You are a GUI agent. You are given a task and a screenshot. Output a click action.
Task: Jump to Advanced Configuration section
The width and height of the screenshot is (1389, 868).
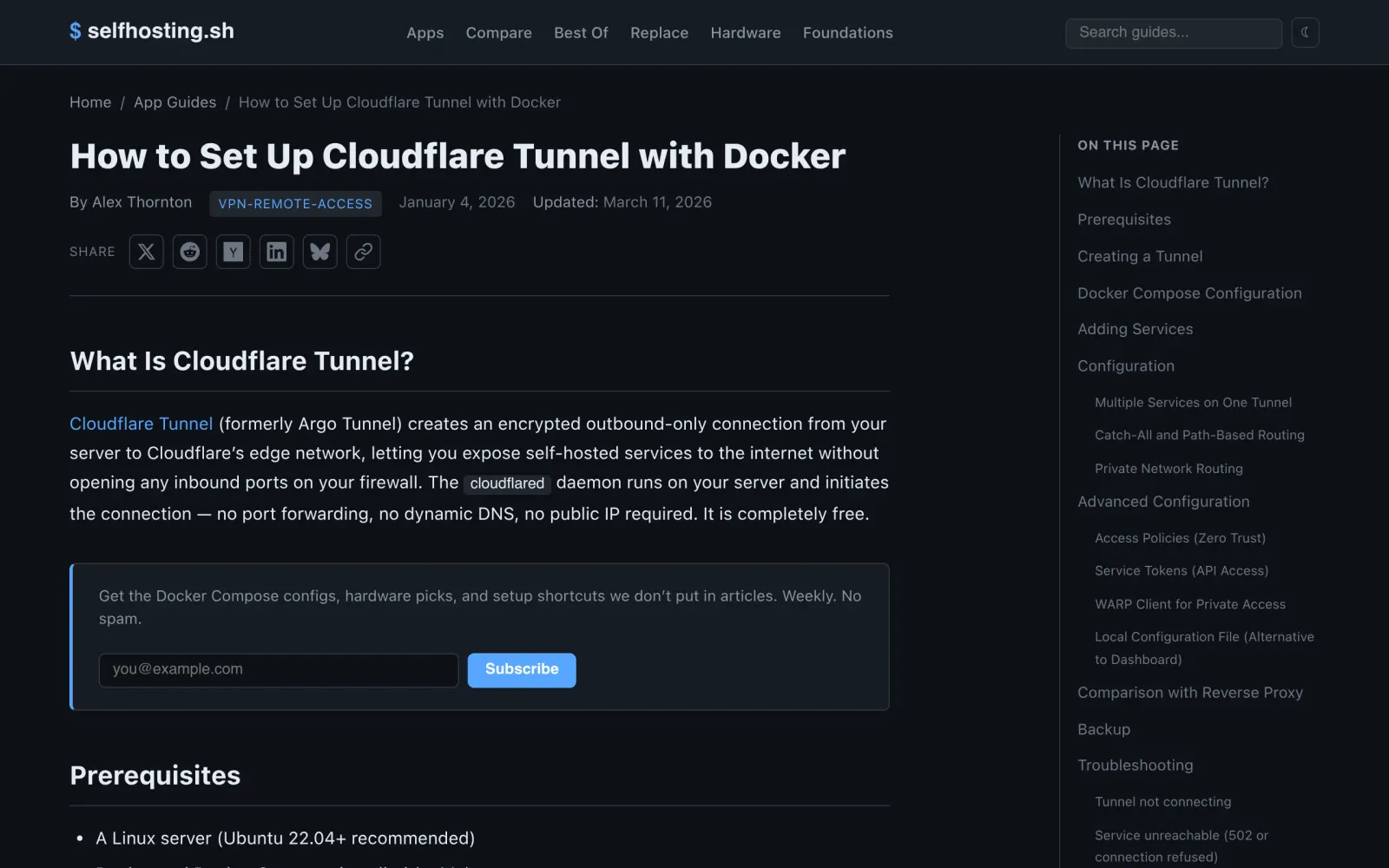click(x=1163, y=502)
